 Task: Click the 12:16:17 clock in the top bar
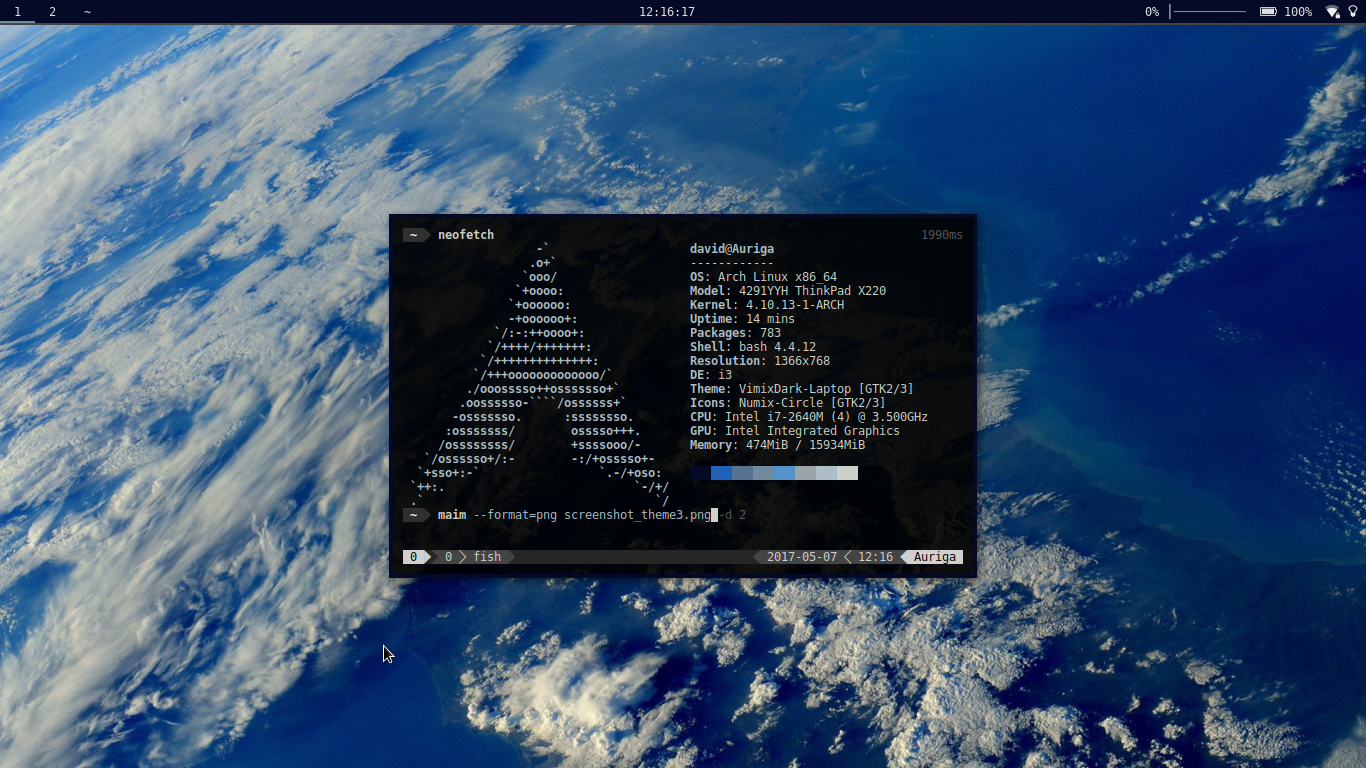click(x=667, y=12)
